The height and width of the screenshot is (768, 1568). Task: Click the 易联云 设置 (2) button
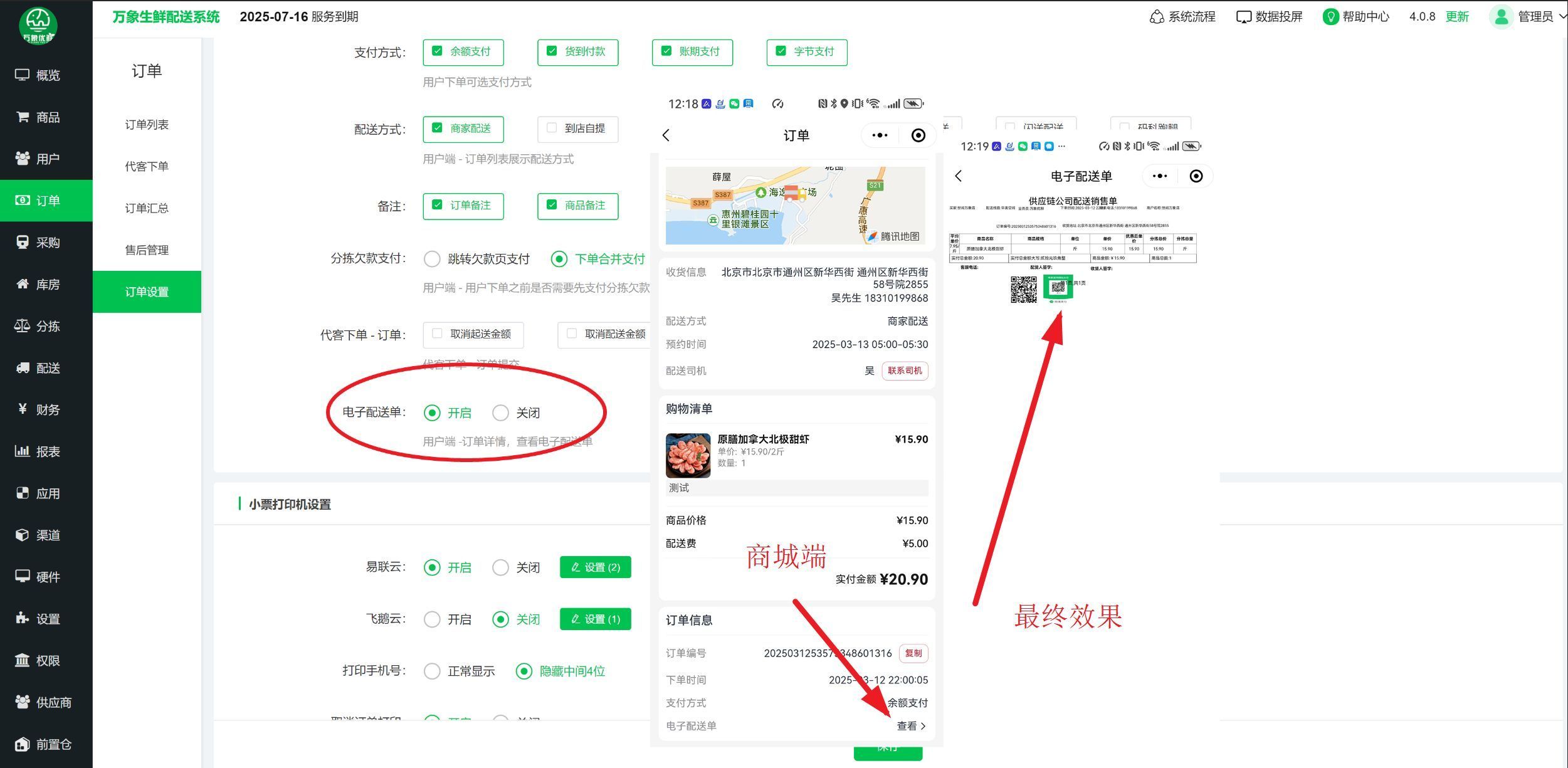point(595,567)
